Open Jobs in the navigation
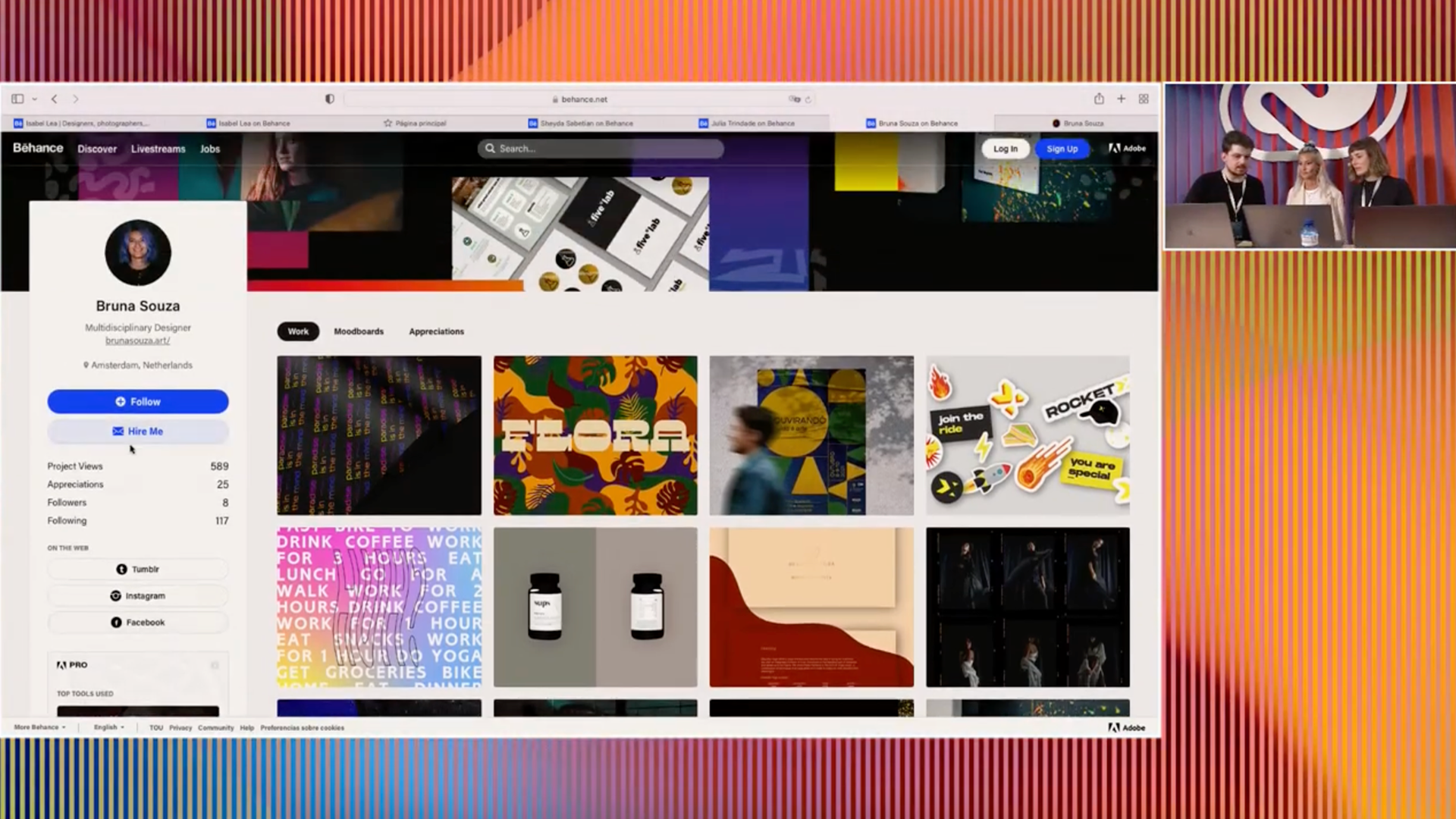Screen dimensions: 1456x819 pos(210,149)
